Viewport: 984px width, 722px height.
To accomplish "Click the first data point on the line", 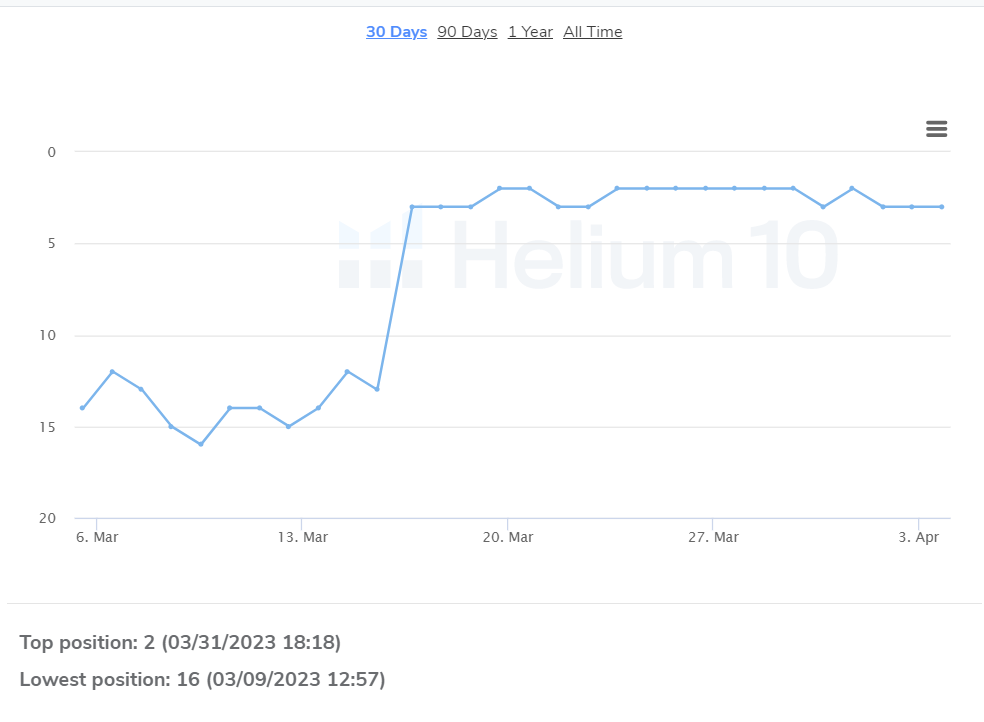I will (82, 408).
